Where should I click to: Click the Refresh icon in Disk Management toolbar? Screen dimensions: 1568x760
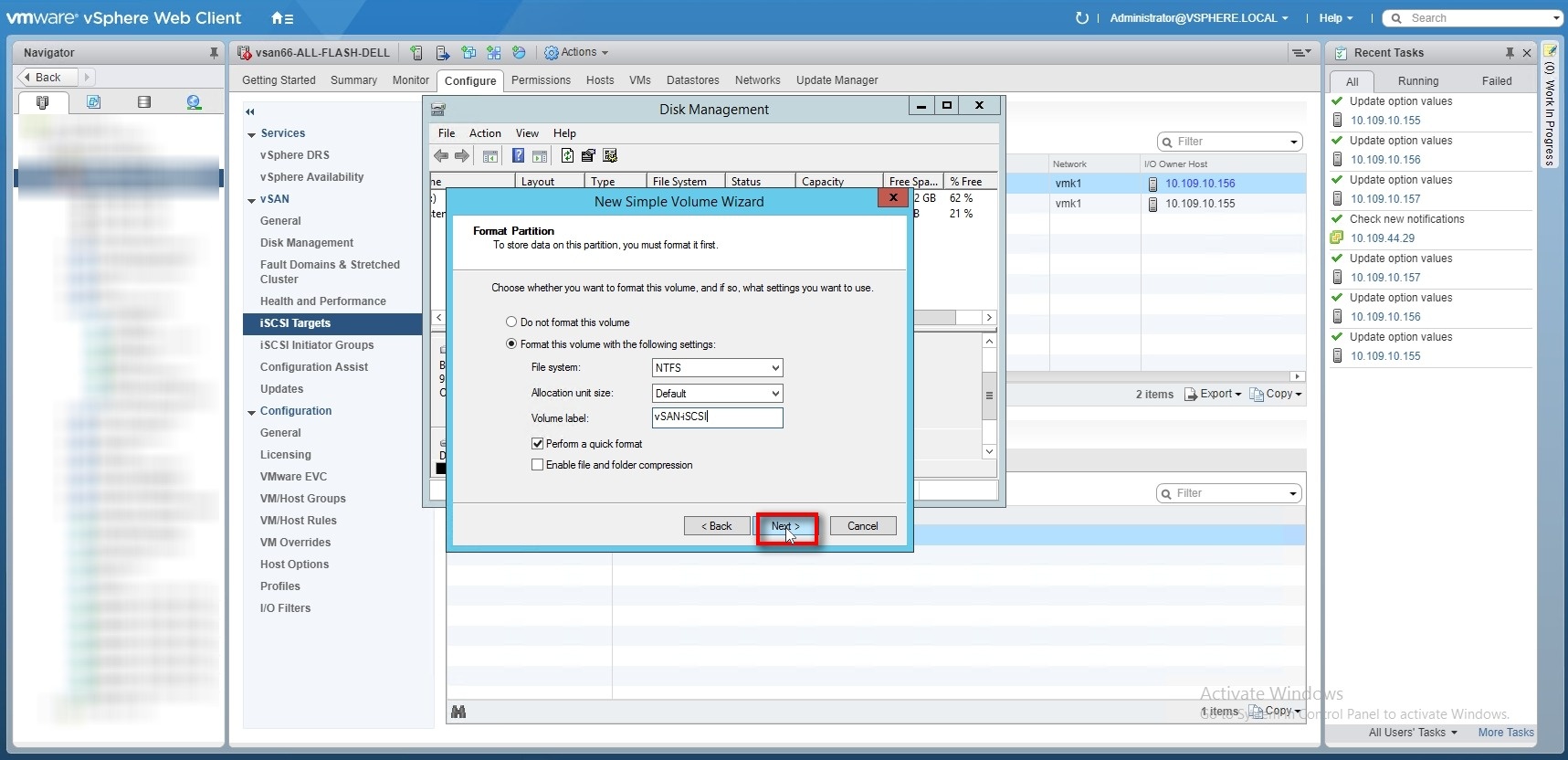point(567,156)
